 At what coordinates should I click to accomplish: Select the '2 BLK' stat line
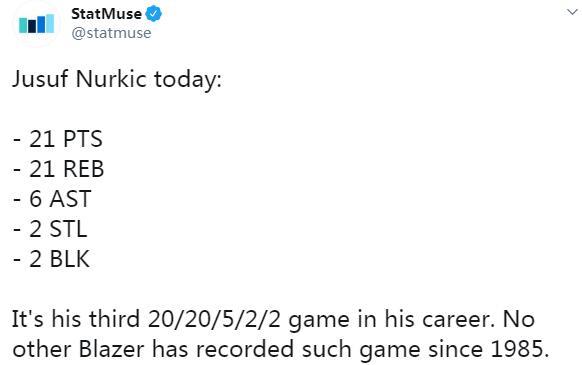[51, 259]
